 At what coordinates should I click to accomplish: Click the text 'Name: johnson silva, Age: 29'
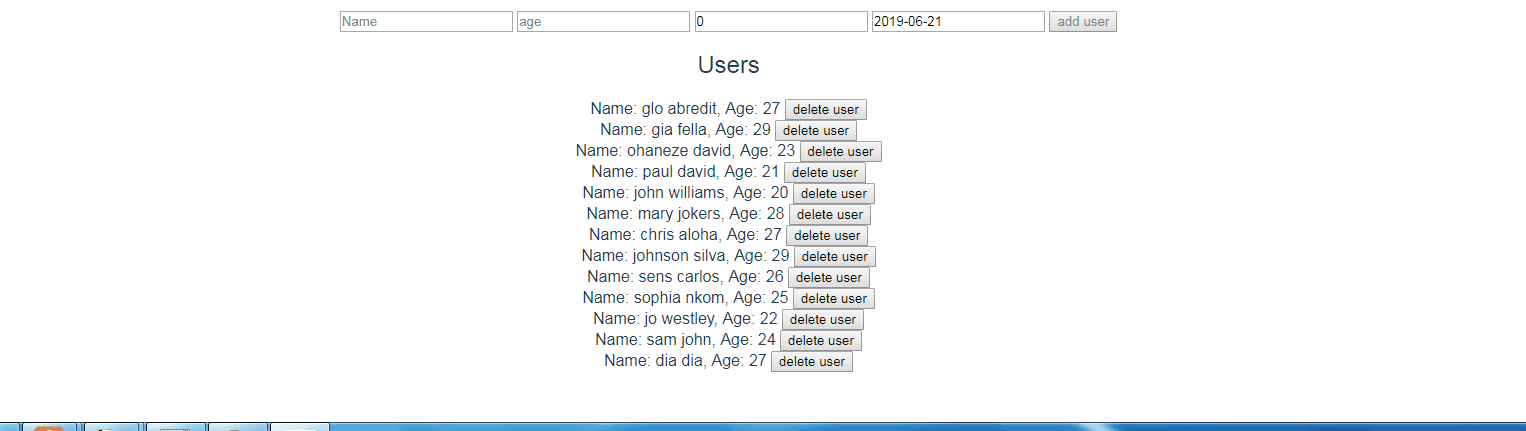[686, 256]
